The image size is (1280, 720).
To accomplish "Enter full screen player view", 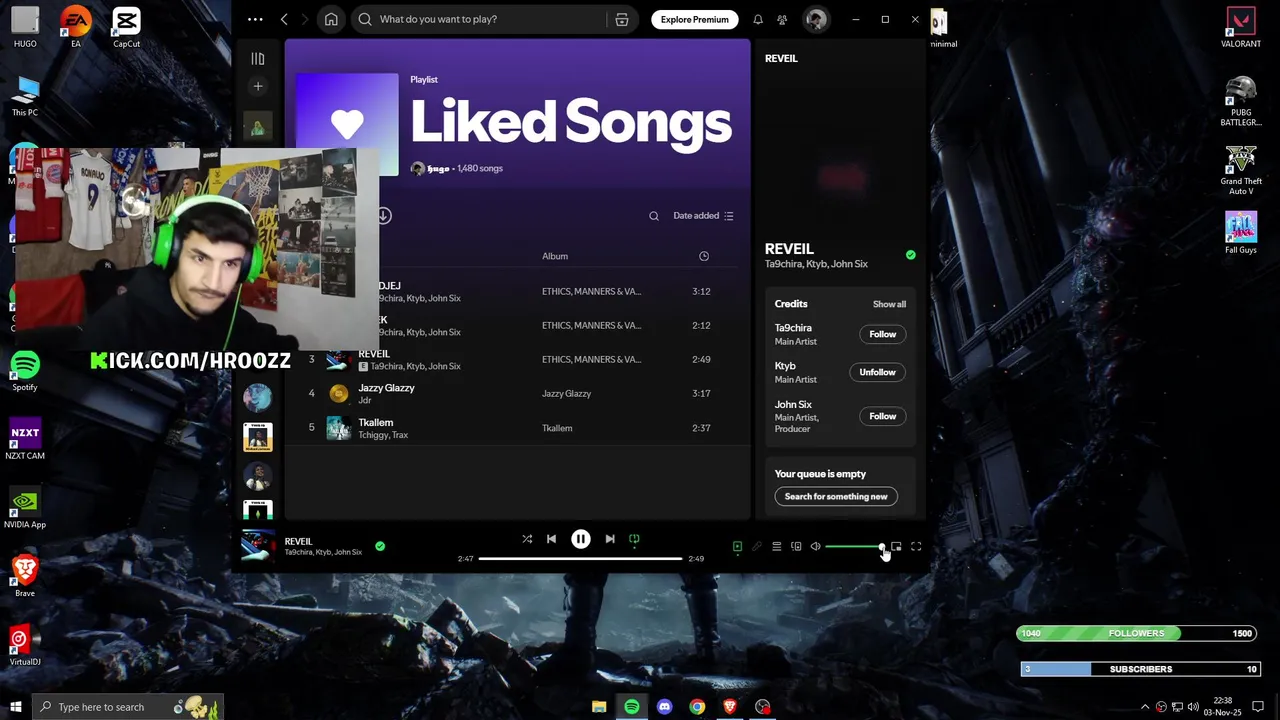I will coord(916,547).
